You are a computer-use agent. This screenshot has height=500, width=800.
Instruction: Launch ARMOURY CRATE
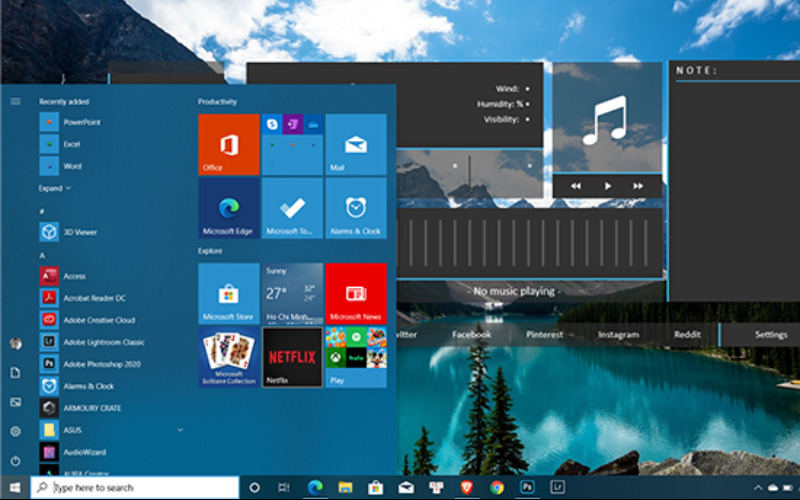[x=80, y=408]
